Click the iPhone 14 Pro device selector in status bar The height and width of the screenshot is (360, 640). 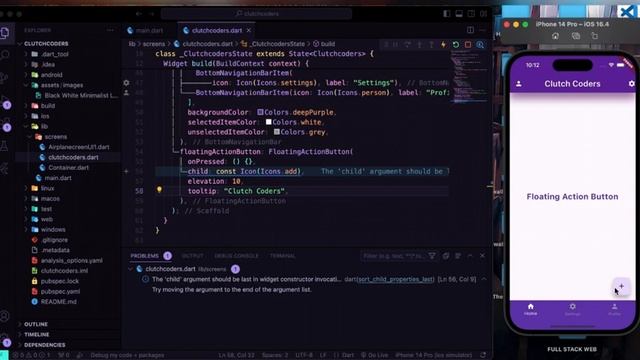pos(433,355)
